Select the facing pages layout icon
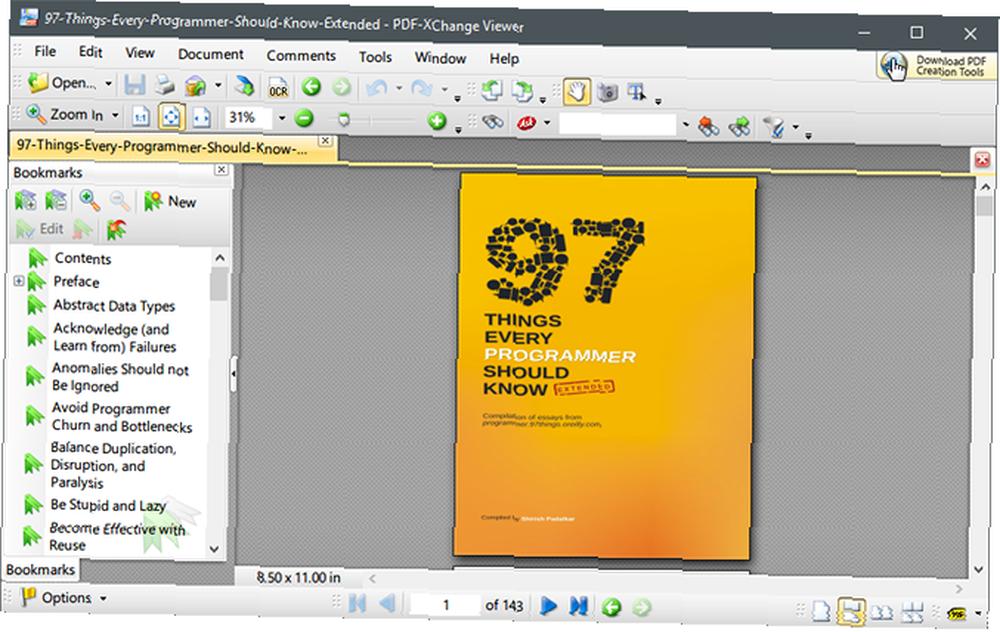 (x=882, y=613)
